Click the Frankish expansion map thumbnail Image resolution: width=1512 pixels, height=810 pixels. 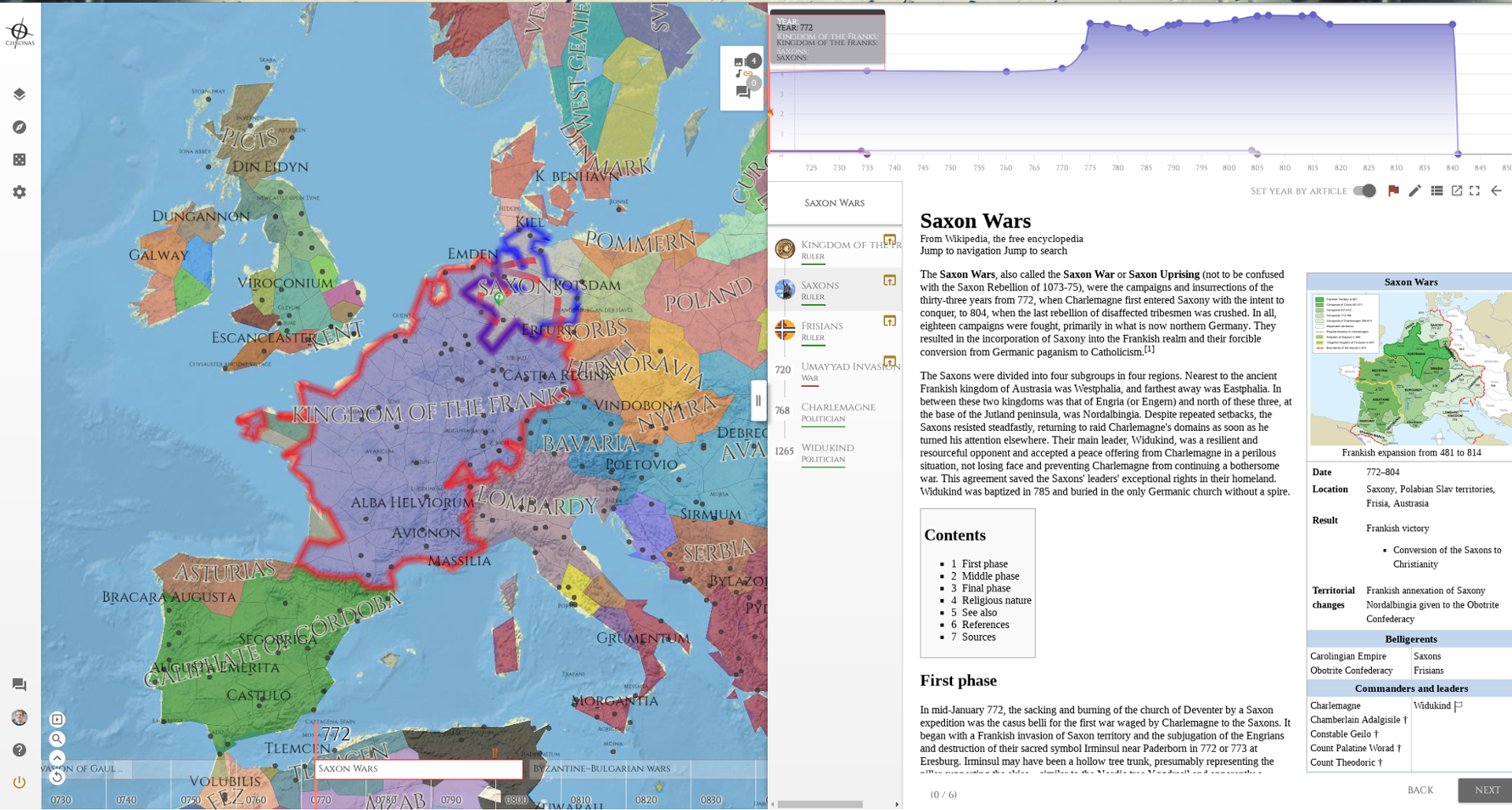tap(1410, 369)
